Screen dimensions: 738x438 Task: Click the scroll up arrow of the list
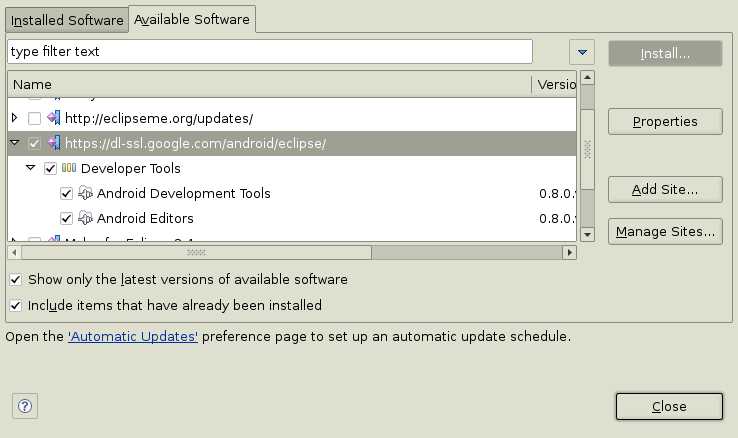pos(587,78)
